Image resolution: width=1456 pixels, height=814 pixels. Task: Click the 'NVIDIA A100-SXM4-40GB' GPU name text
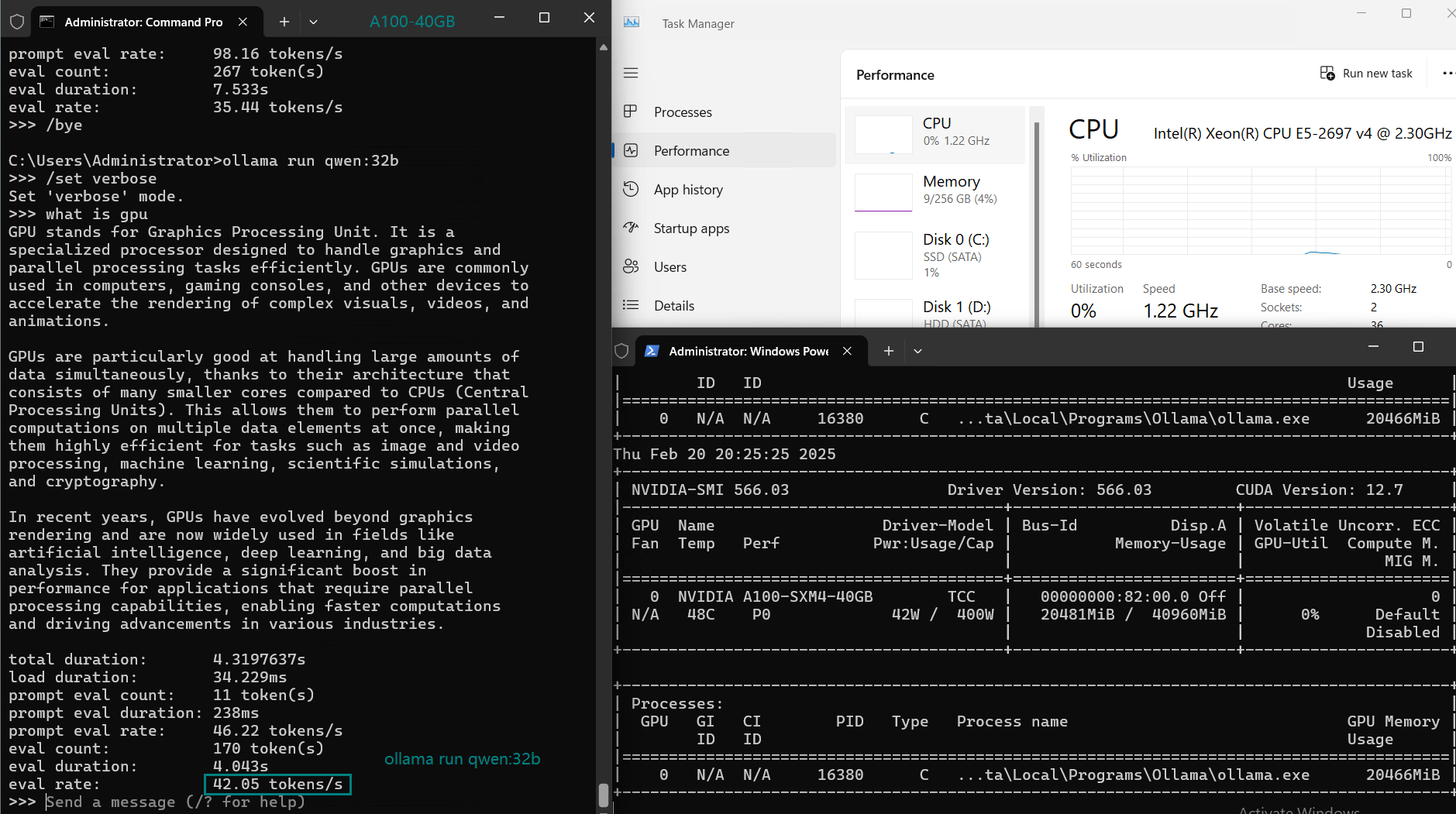point(775,596)
